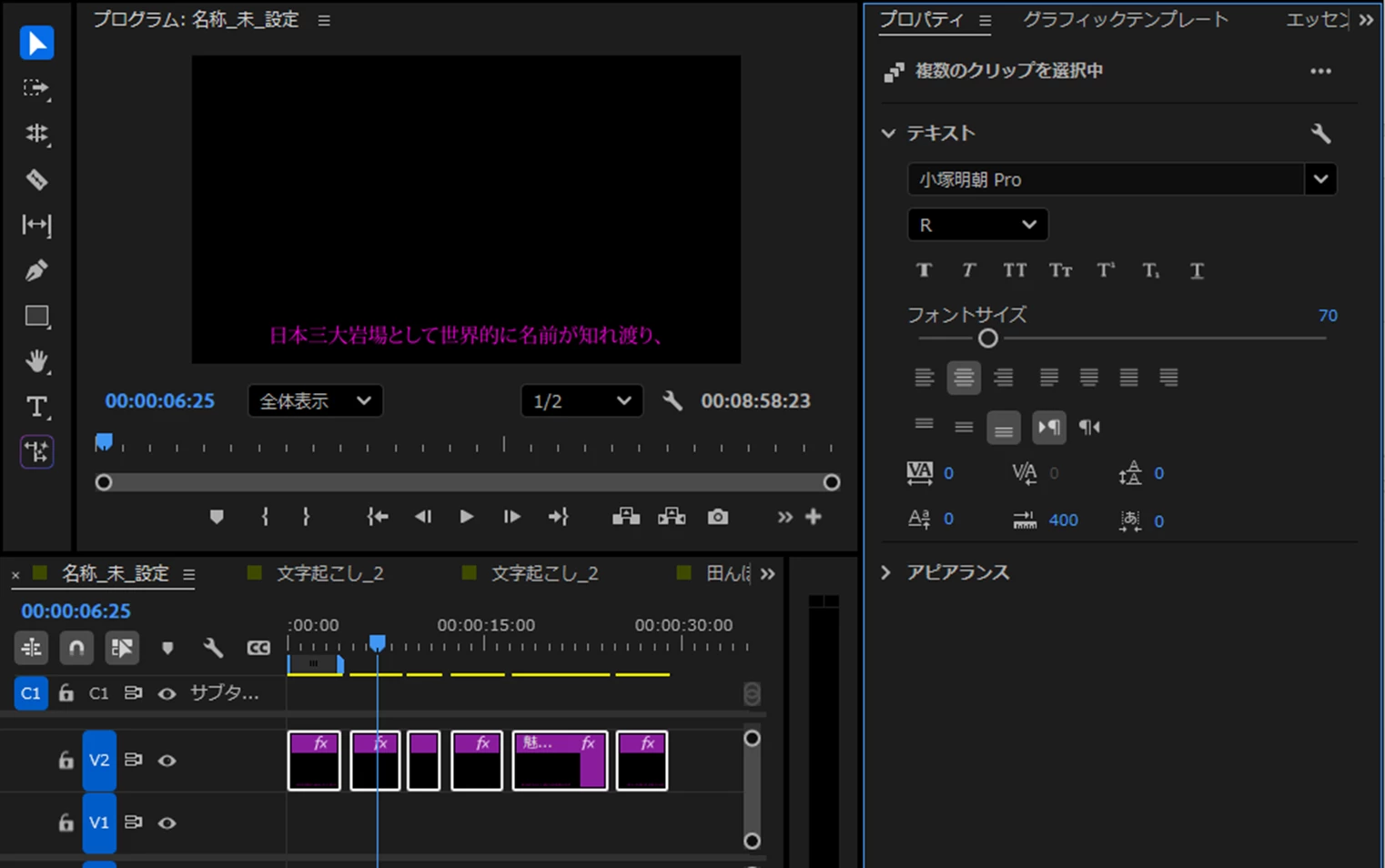Select the Razor tool in toolbar
Screen dimensions: 1385x868
[x=36, y=179]
